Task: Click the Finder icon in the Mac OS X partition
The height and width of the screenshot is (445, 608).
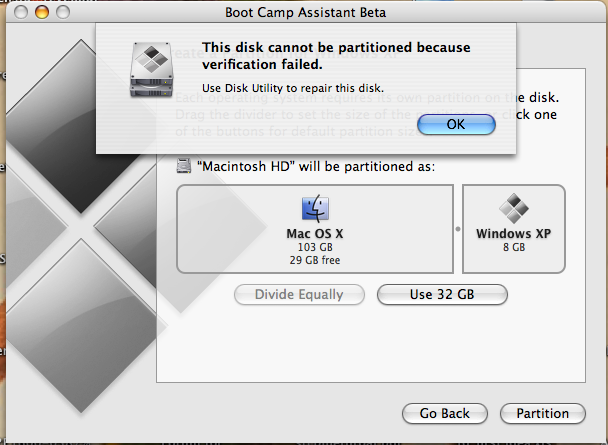Action: (x=314, y=209)
